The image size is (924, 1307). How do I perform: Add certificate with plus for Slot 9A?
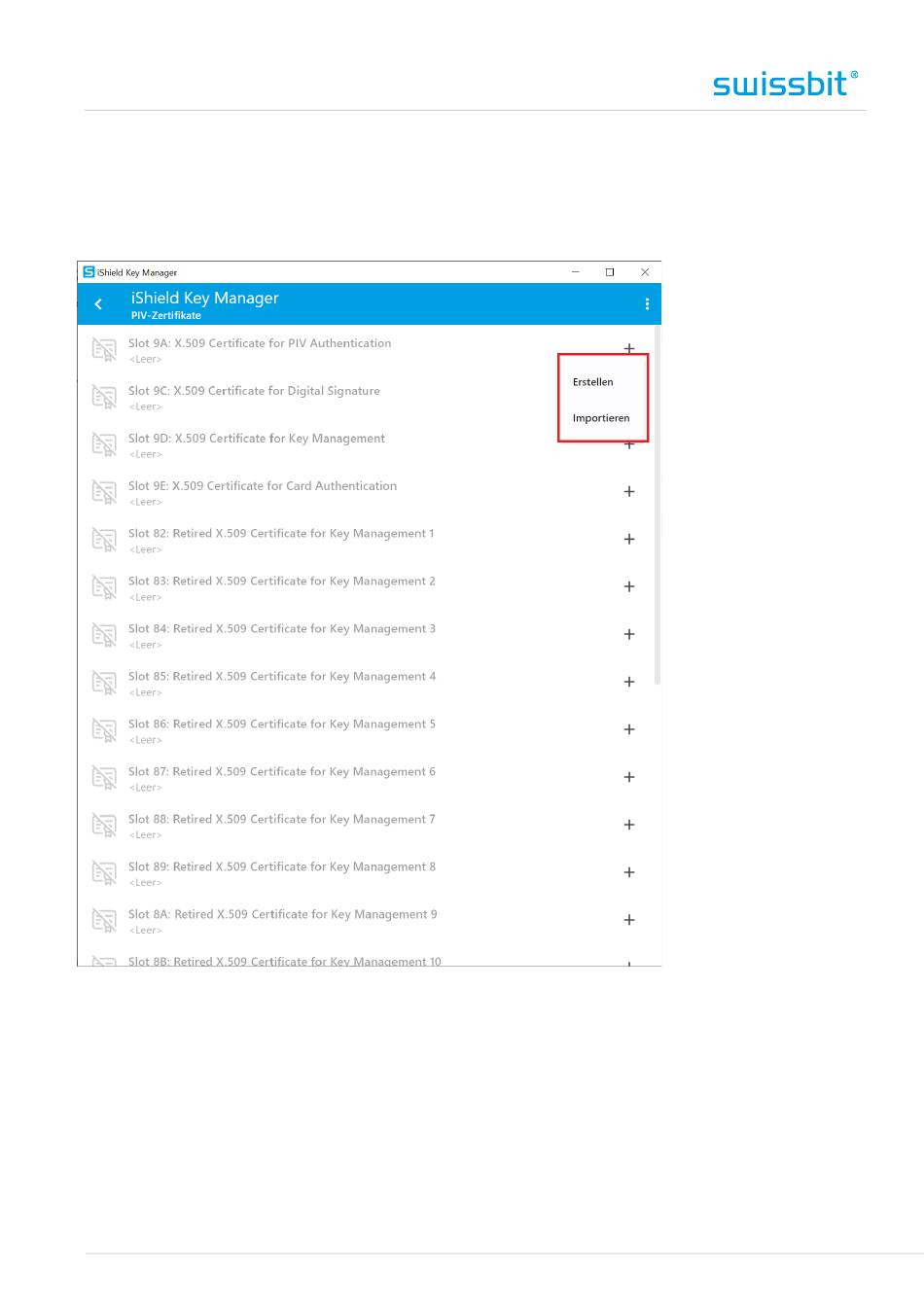tap(629, 348)
